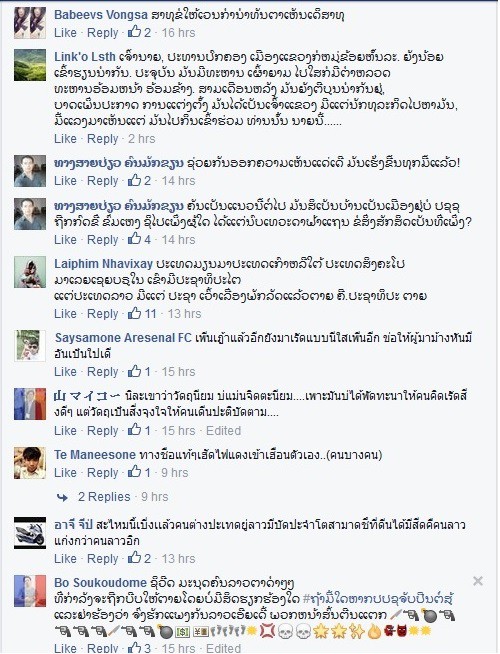
Task: Close Bo Soukoudome's comment with X icon
Action: click(x=478, y=581)
